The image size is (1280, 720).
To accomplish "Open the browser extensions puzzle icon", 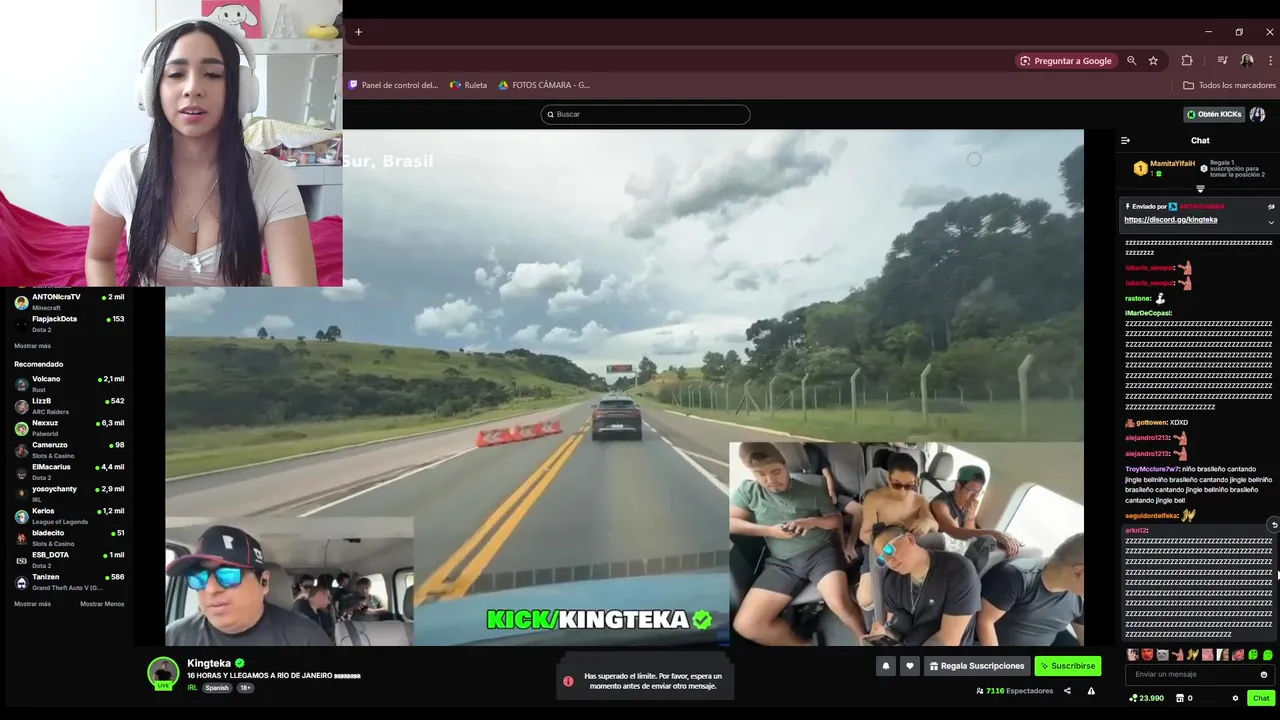I will (1187, 61).
